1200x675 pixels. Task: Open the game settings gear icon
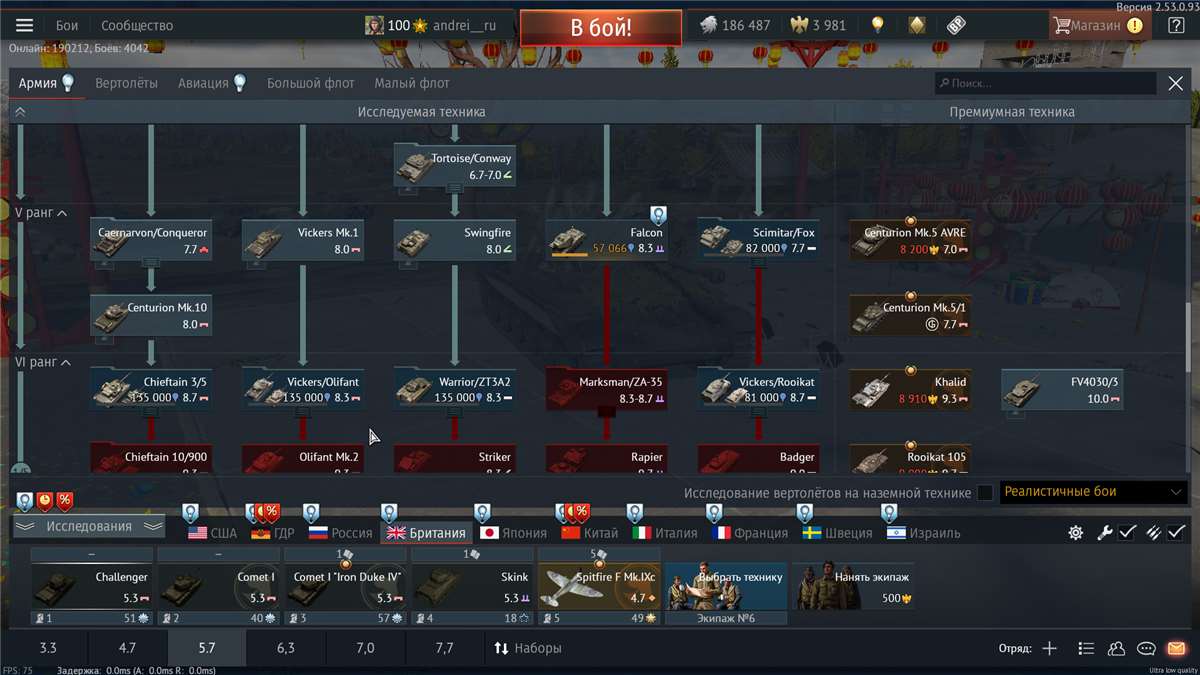pos(1075,533)
